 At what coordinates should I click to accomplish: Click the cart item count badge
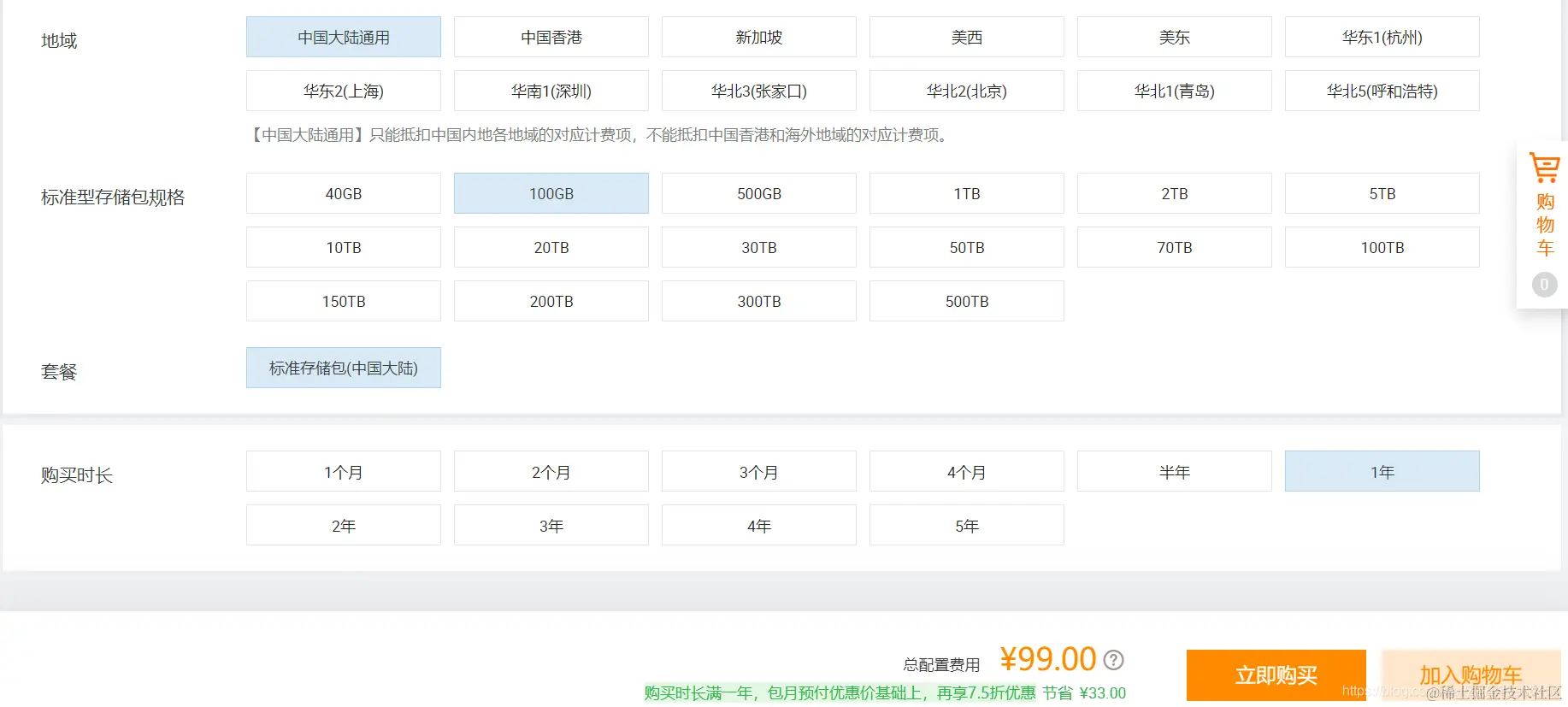1544,285
